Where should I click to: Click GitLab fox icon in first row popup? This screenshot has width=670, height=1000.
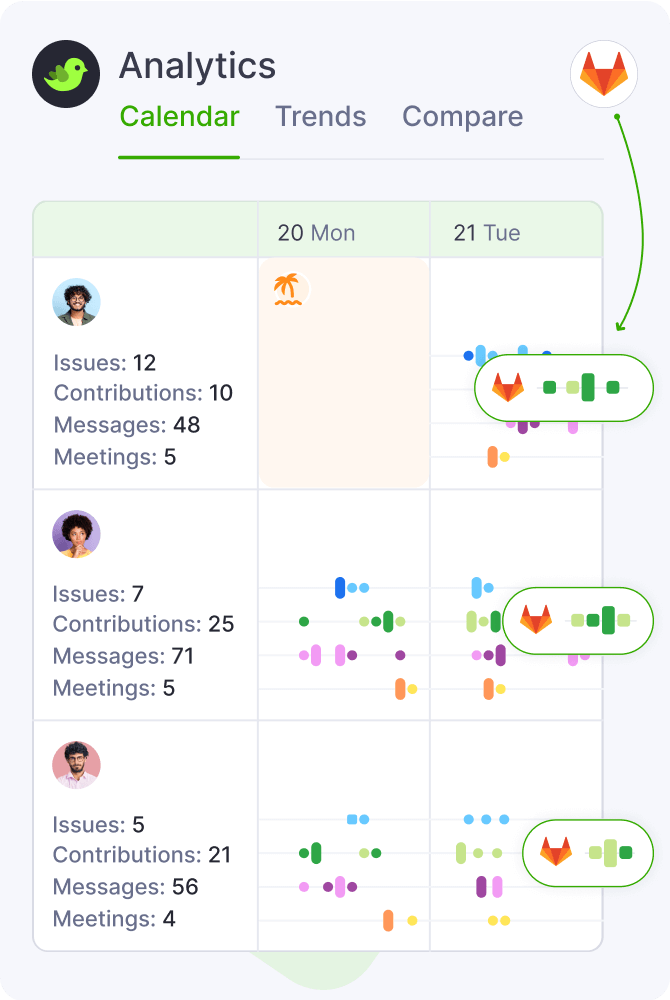point(508,387)
